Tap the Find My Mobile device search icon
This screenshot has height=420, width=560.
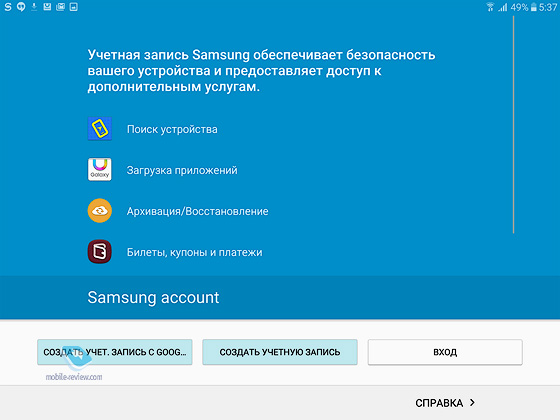(100, 129)
